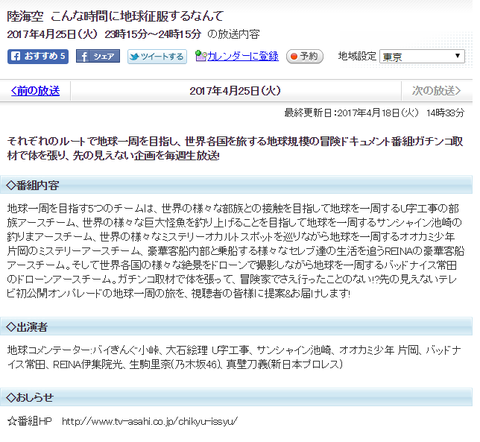Click the ツイートする tweet button
This screenshot has width=480, height=442.
[x=157, y=57]
